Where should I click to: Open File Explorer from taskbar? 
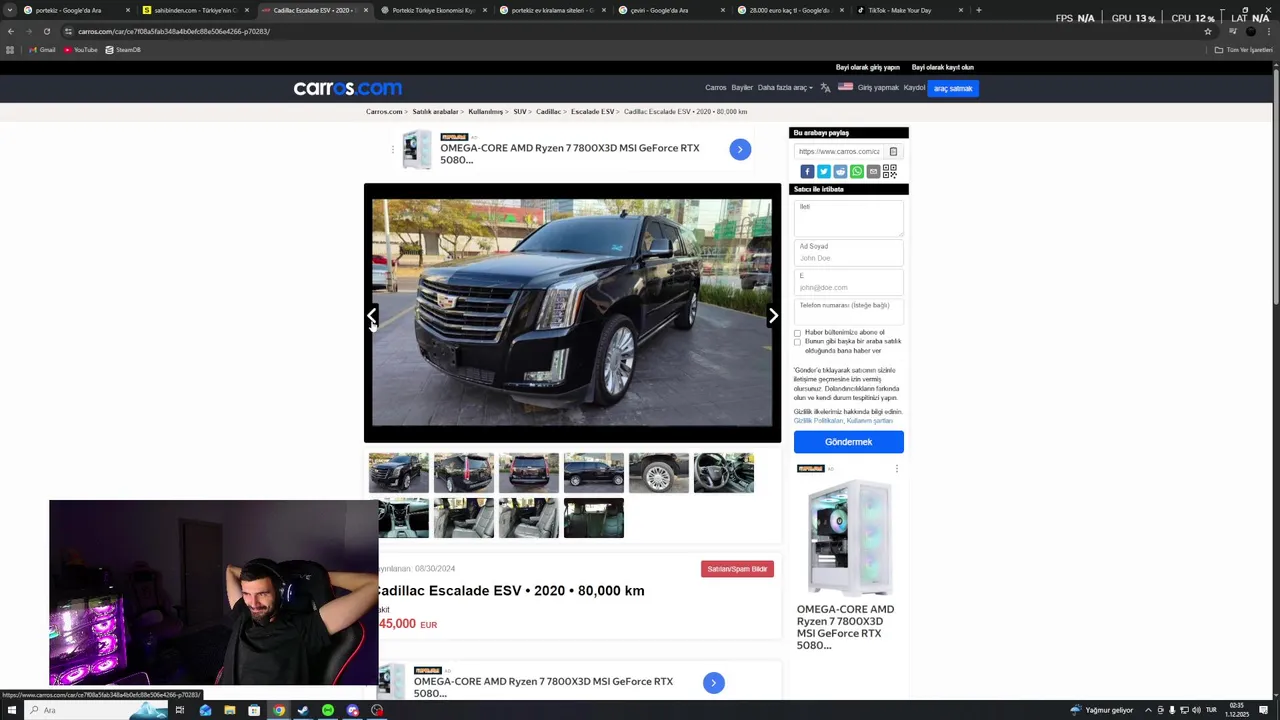tap(230, 710)
